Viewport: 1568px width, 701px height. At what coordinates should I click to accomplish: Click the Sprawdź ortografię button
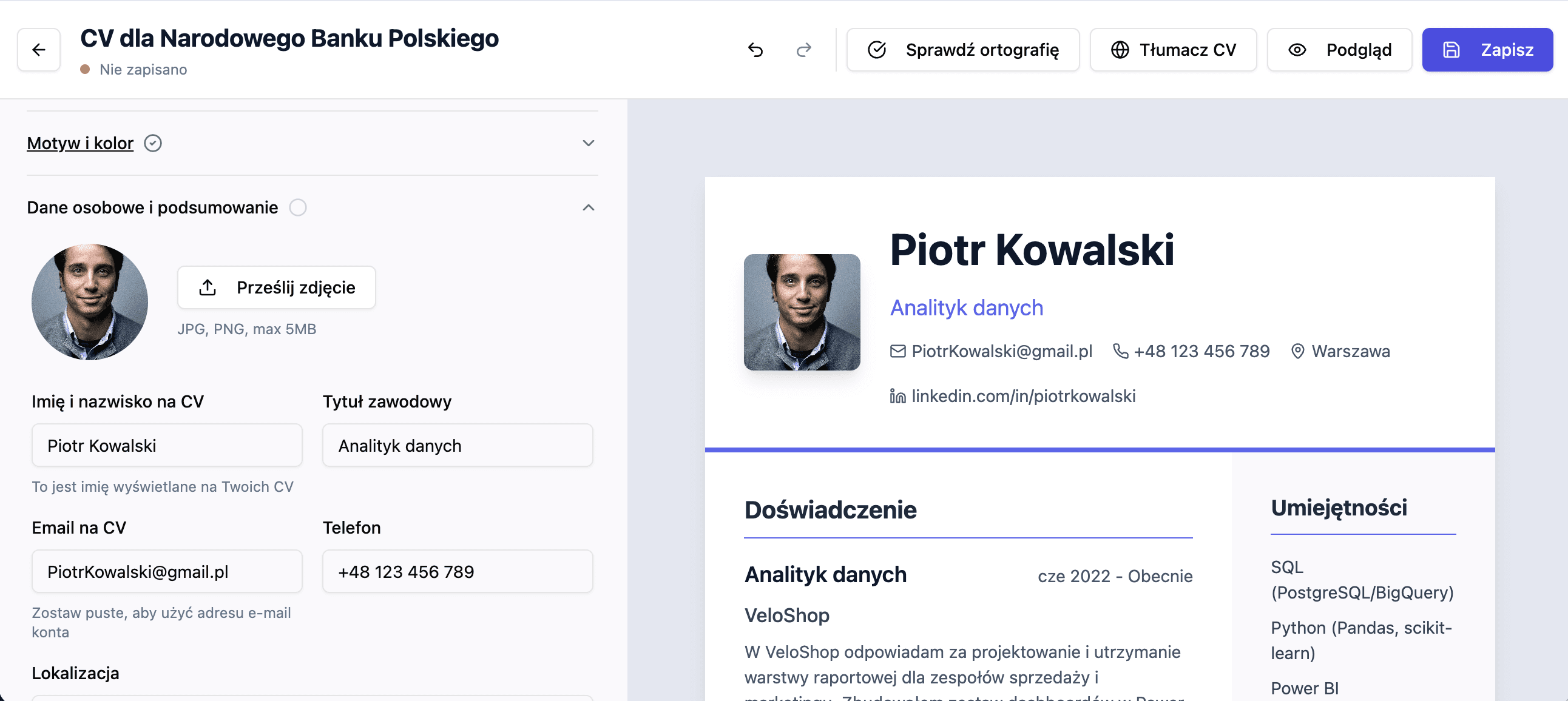pyautogui.click(x=963, y=50)
